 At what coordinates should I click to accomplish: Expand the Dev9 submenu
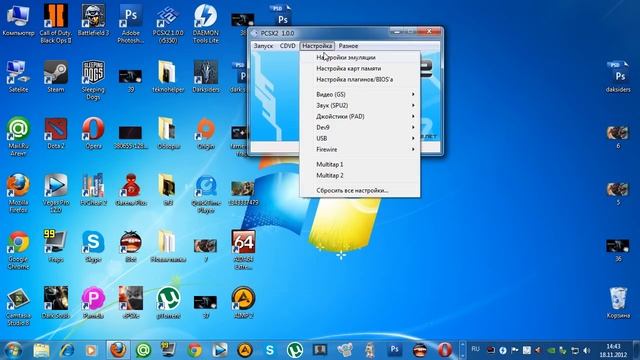coord(360,127)
